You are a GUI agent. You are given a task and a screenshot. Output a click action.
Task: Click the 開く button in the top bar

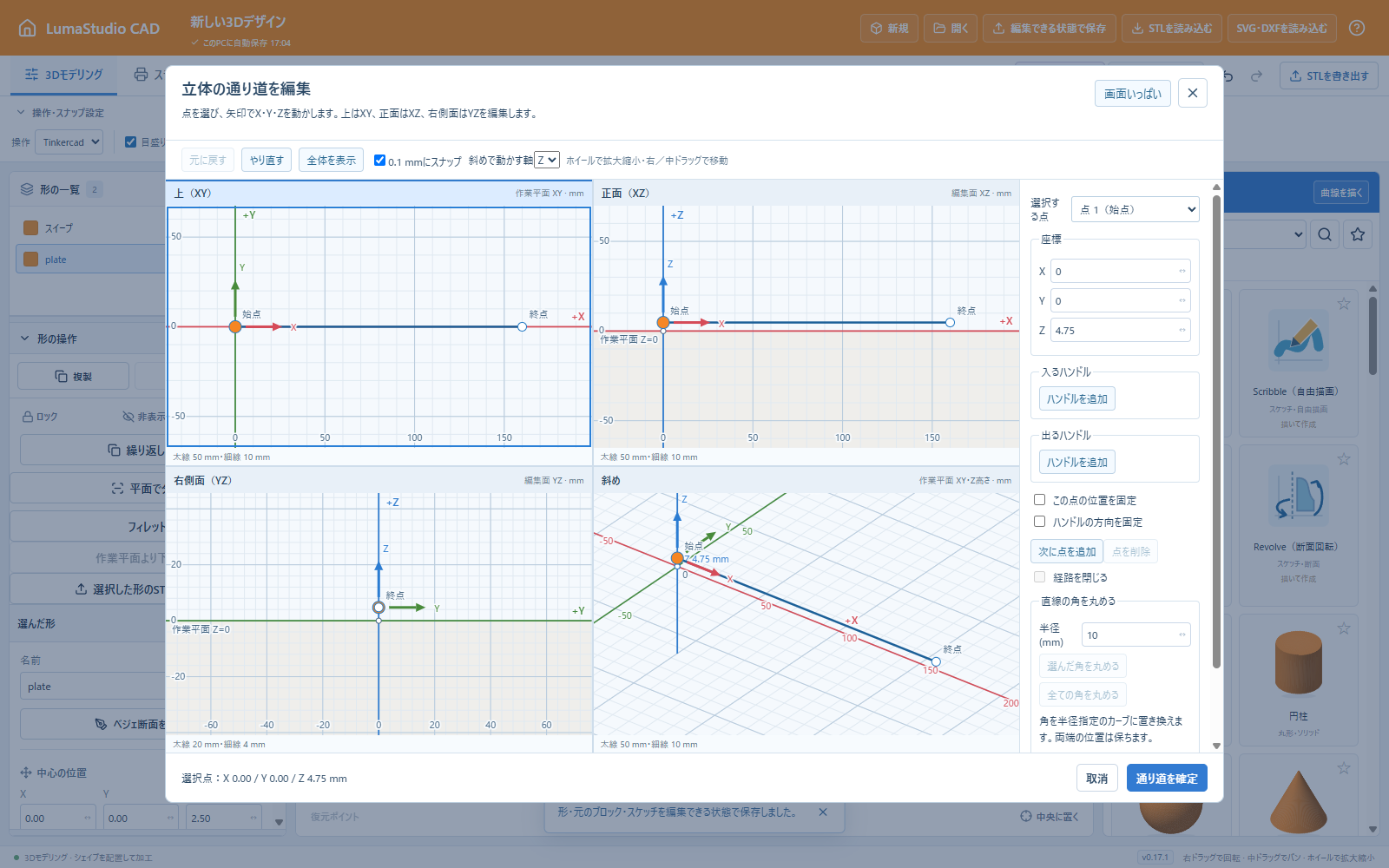tap(951, 29)
